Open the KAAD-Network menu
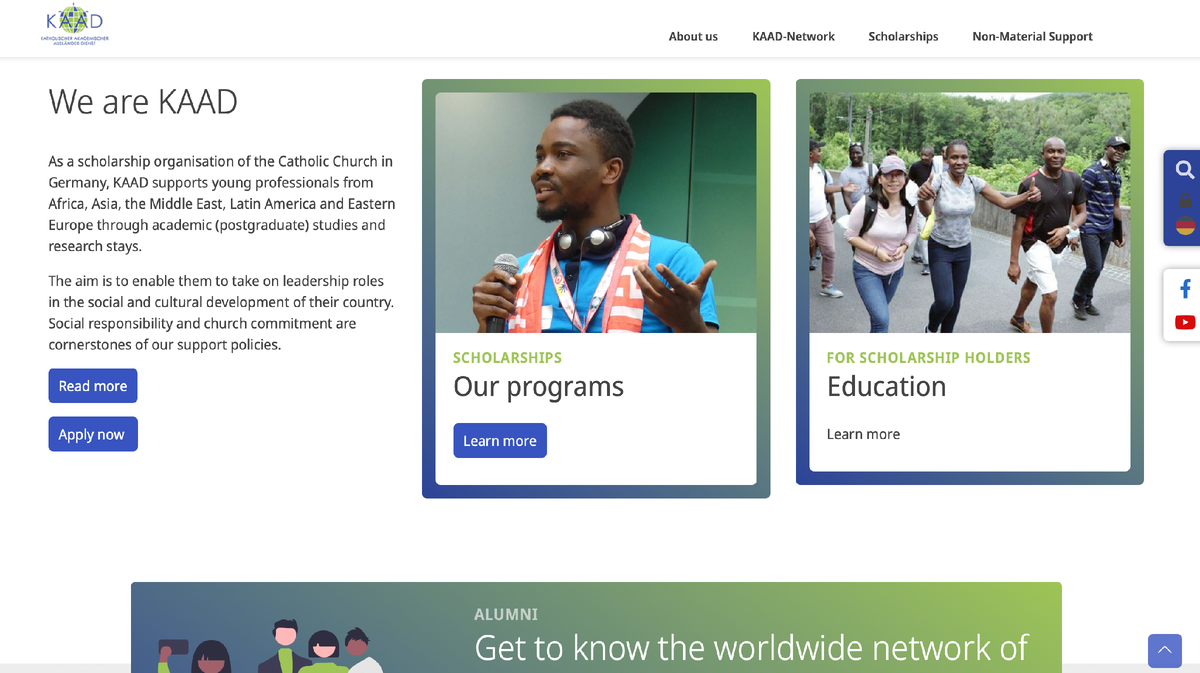1200x673 pixels. click(x=793, y=37)
